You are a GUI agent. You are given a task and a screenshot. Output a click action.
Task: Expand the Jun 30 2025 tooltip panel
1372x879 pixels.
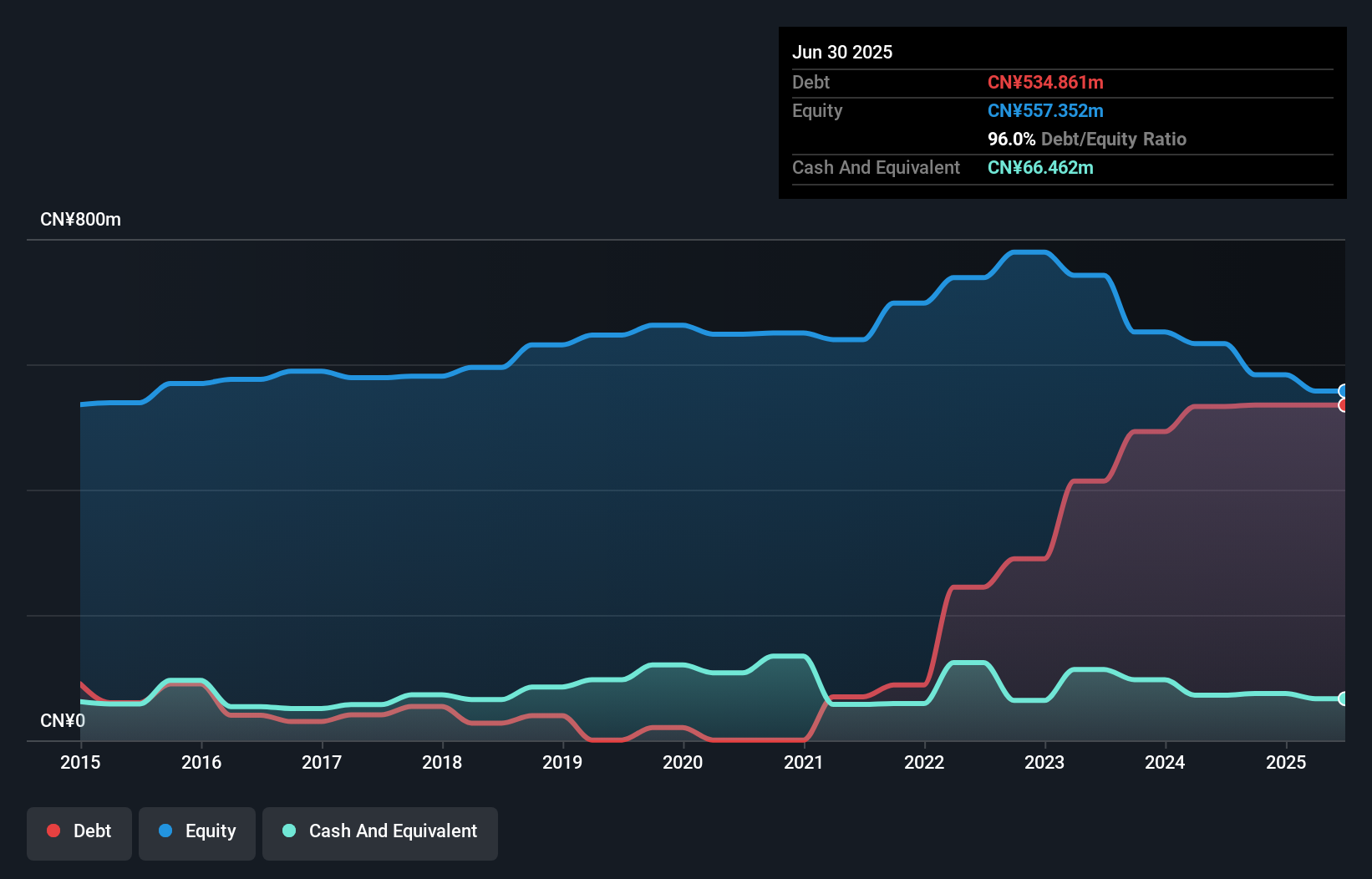[843, 52]
